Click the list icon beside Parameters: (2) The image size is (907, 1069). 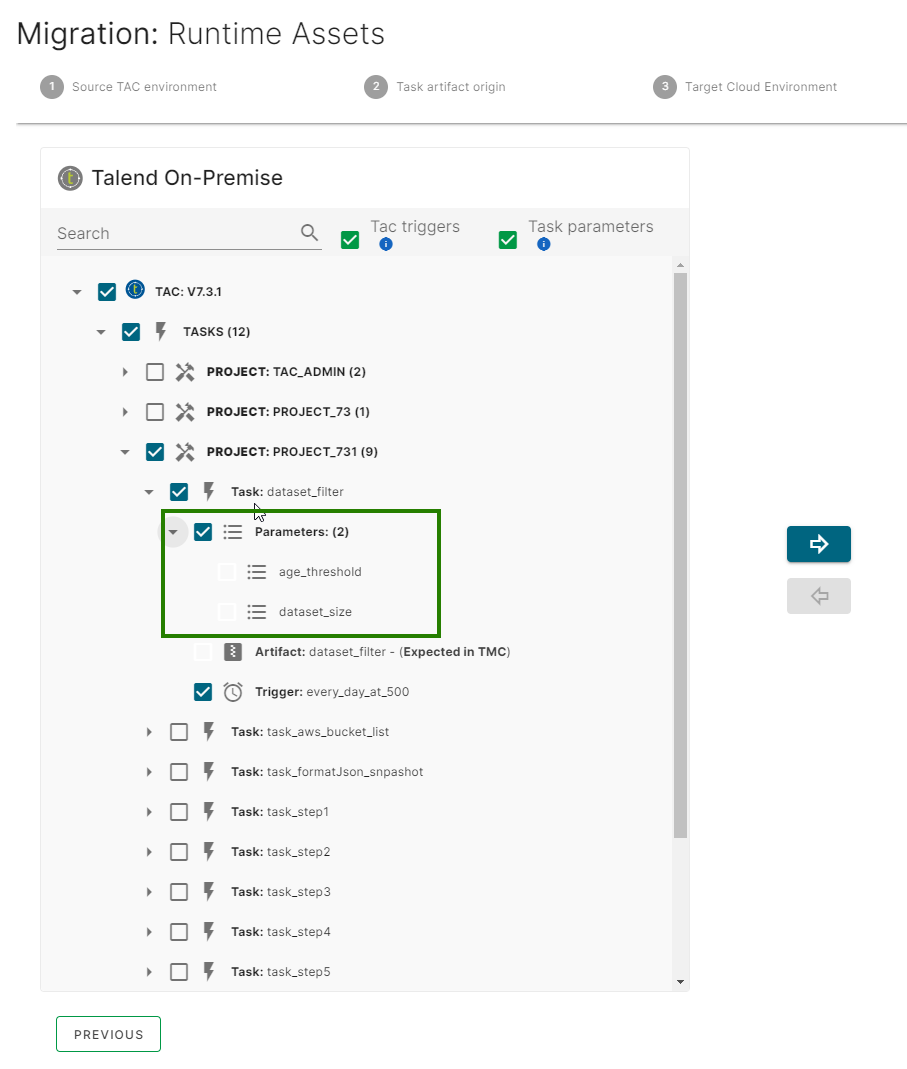tap(232, 531)
